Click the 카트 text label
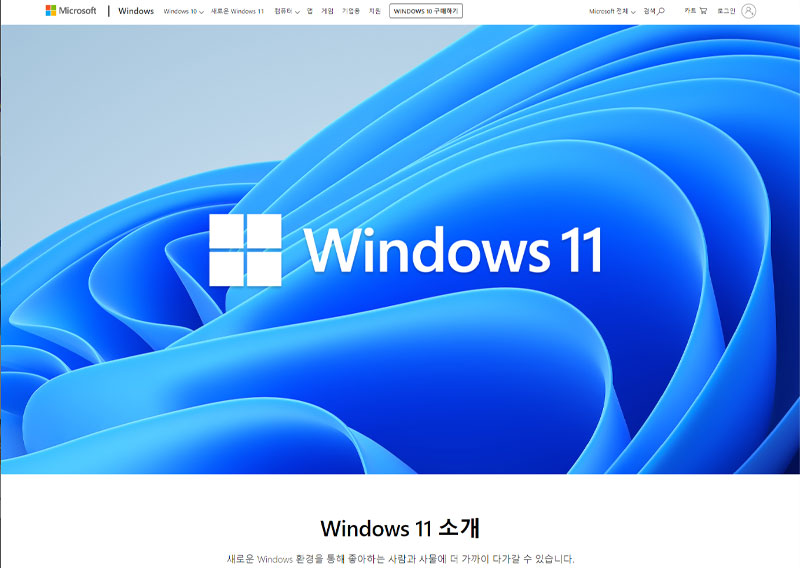This screenshot has height=568, width=800. (690, 11)
